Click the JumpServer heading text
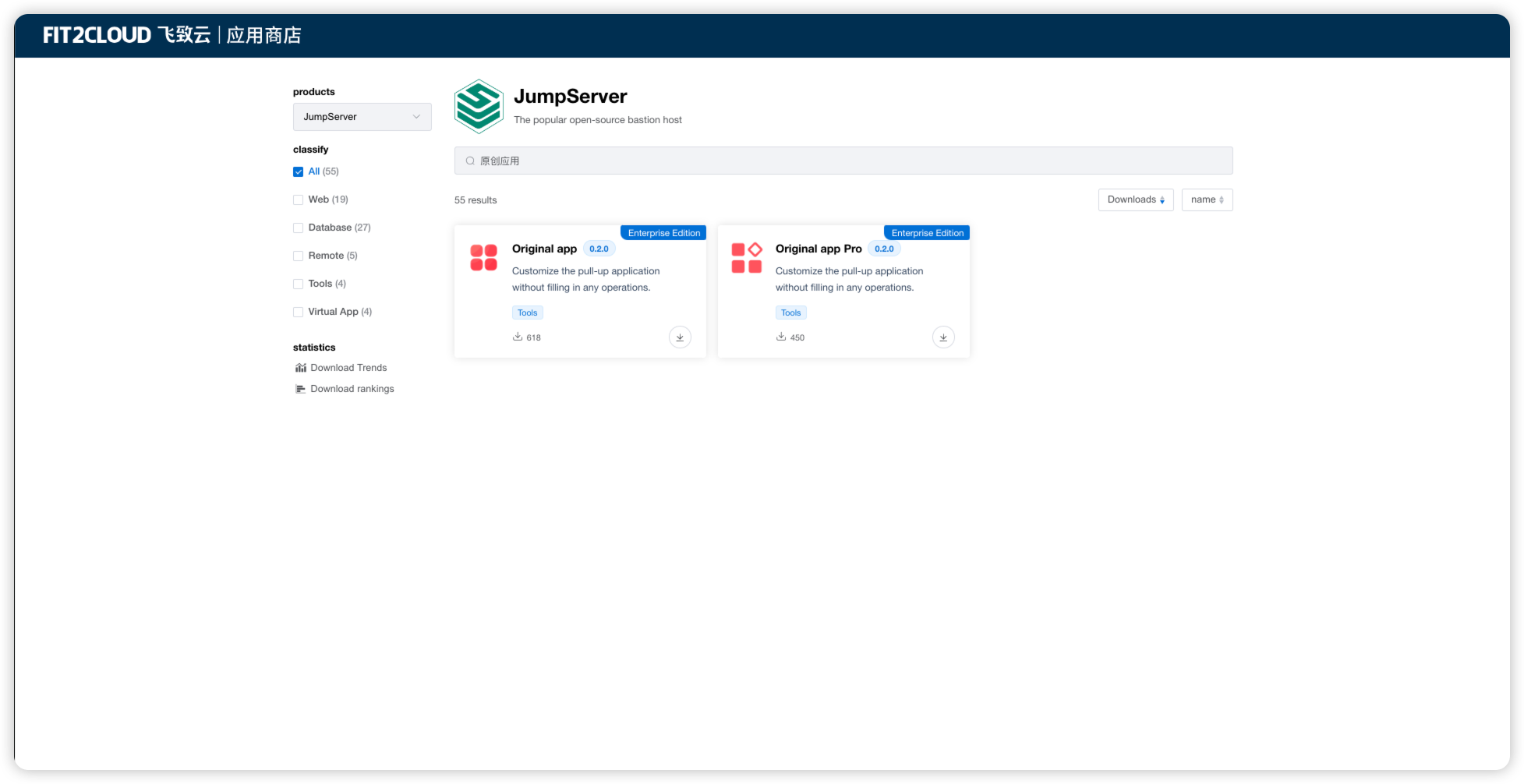The image size is (1524, 784). tap(571, 96)
